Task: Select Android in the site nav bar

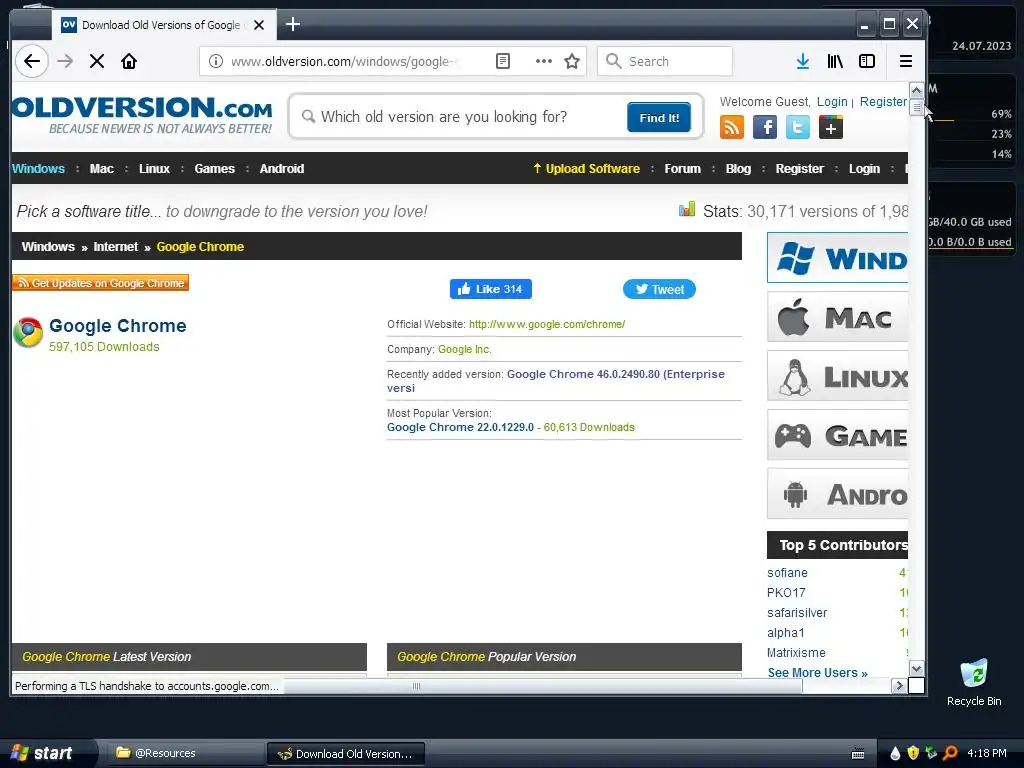Action: [x=281, y=168]
